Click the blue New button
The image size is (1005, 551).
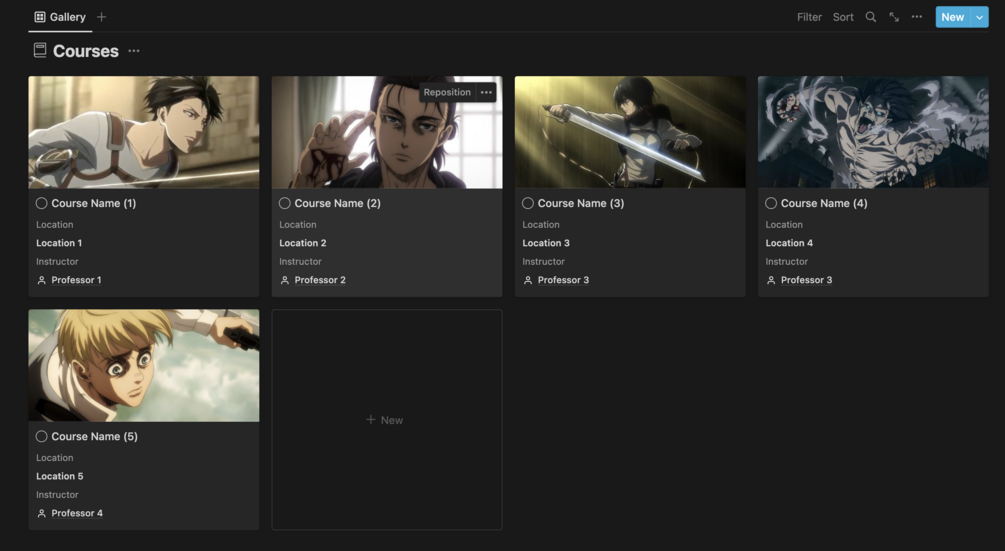pos(953,17)
